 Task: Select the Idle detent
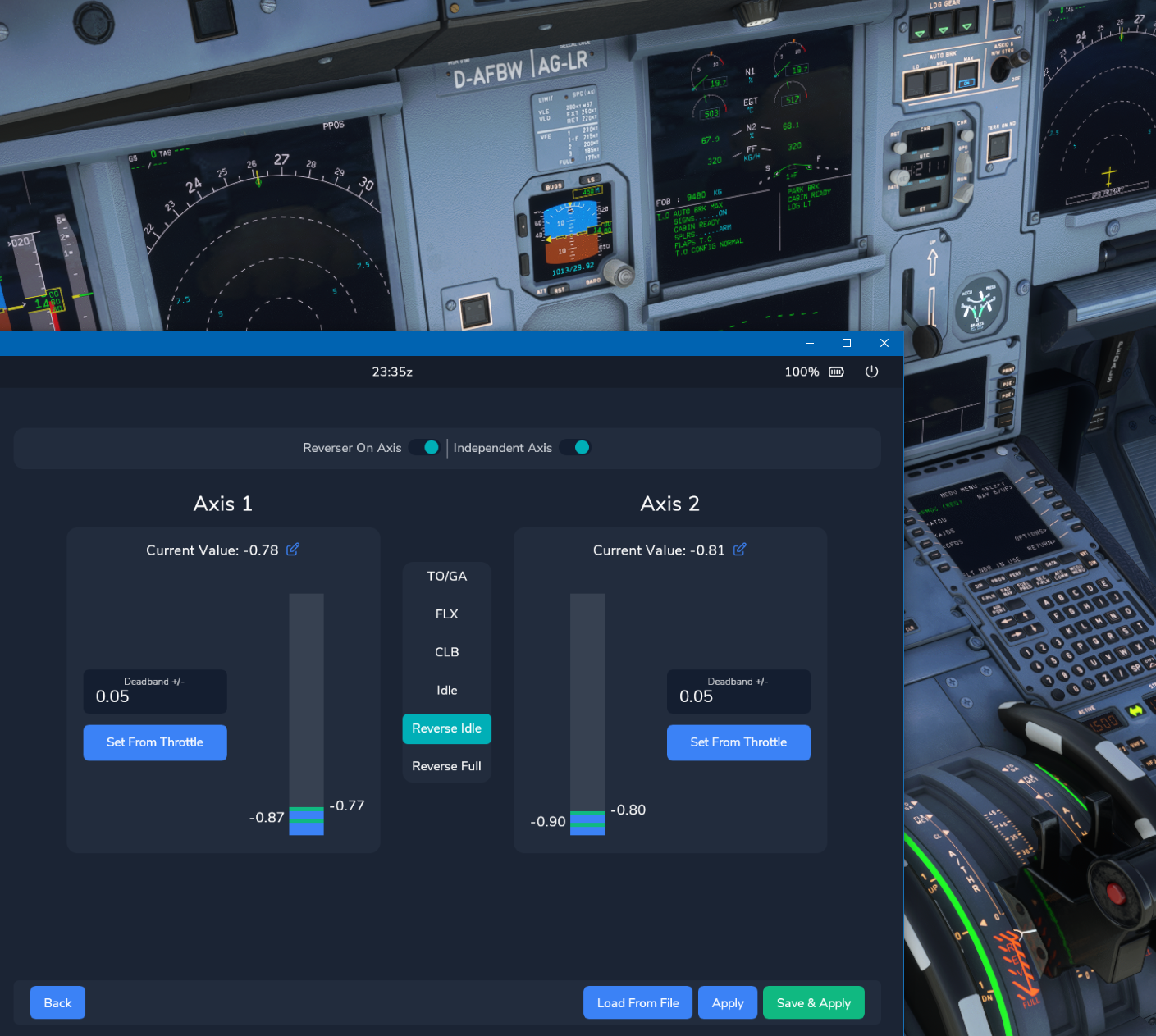point(446,690)
